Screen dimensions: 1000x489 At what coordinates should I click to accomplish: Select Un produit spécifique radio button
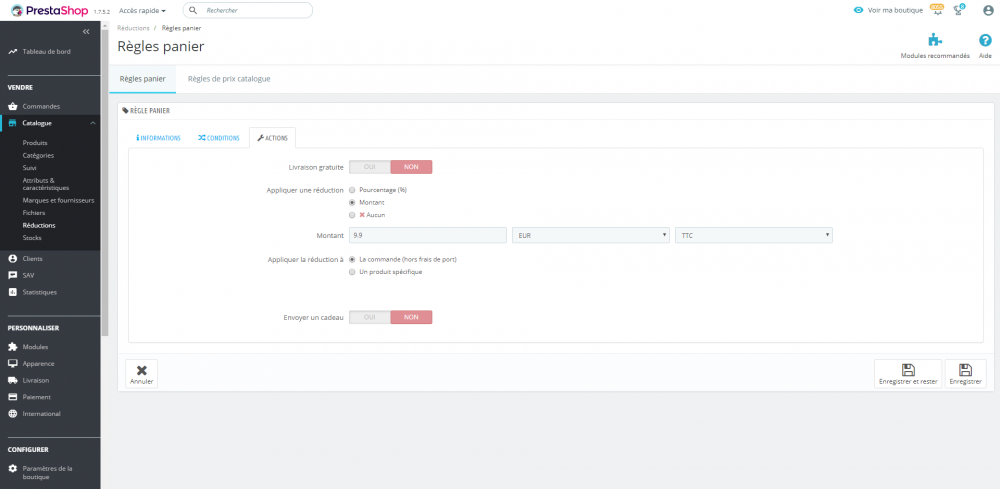coord(352,272)
